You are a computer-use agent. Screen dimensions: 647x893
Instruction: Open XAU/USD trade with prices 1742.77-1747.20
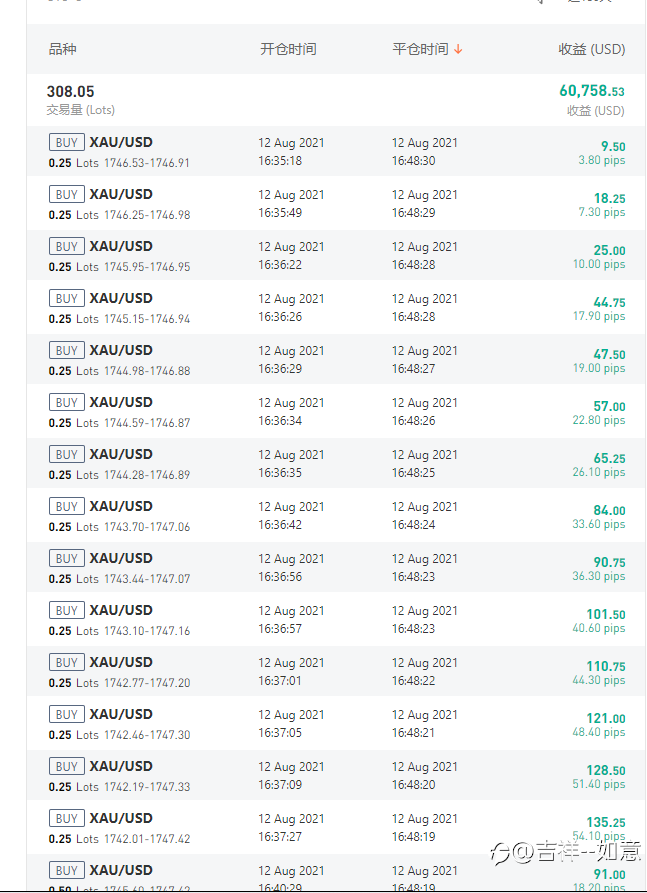tap(336, 671)
